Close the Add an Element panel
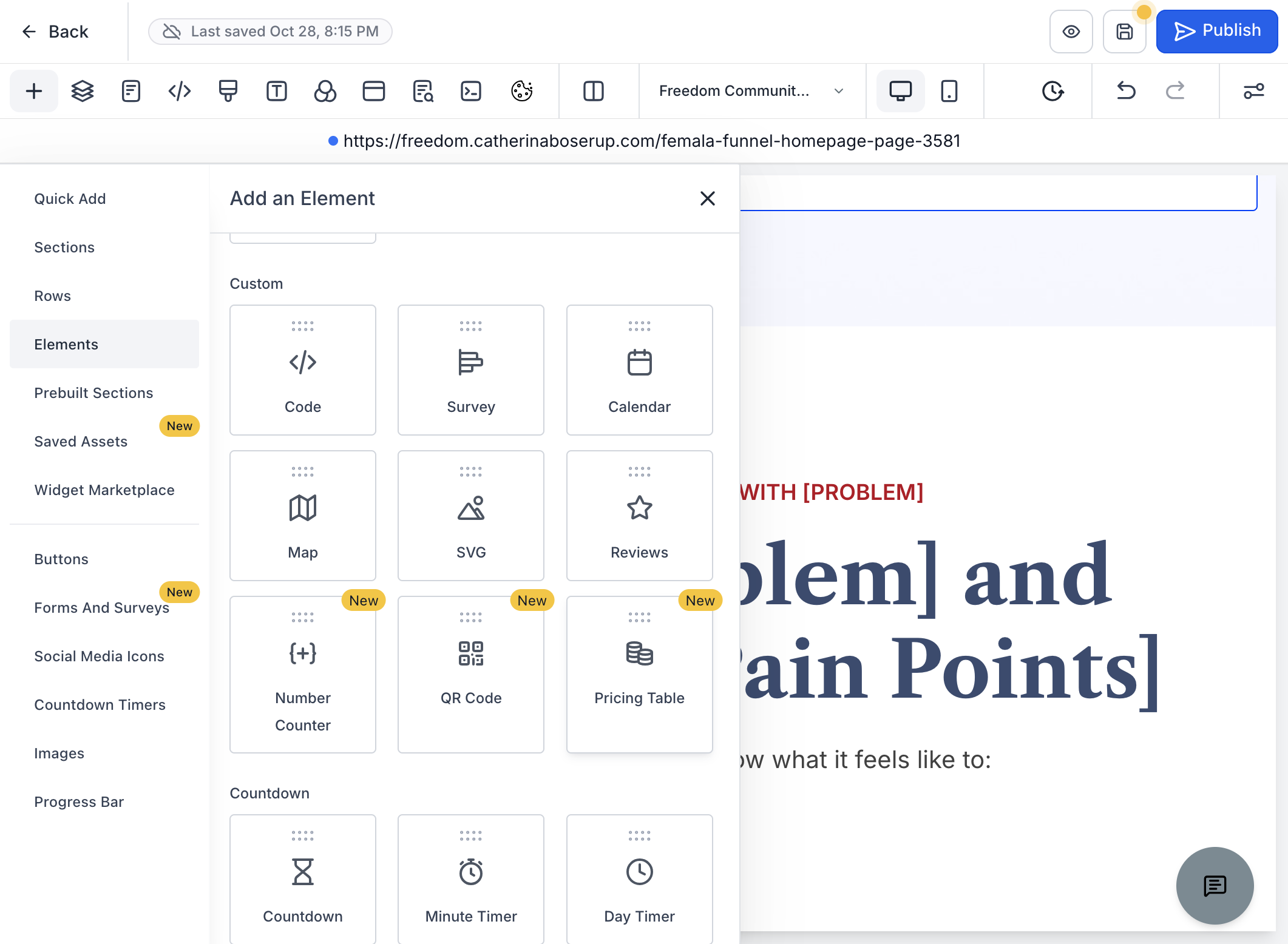 (708, 198)
